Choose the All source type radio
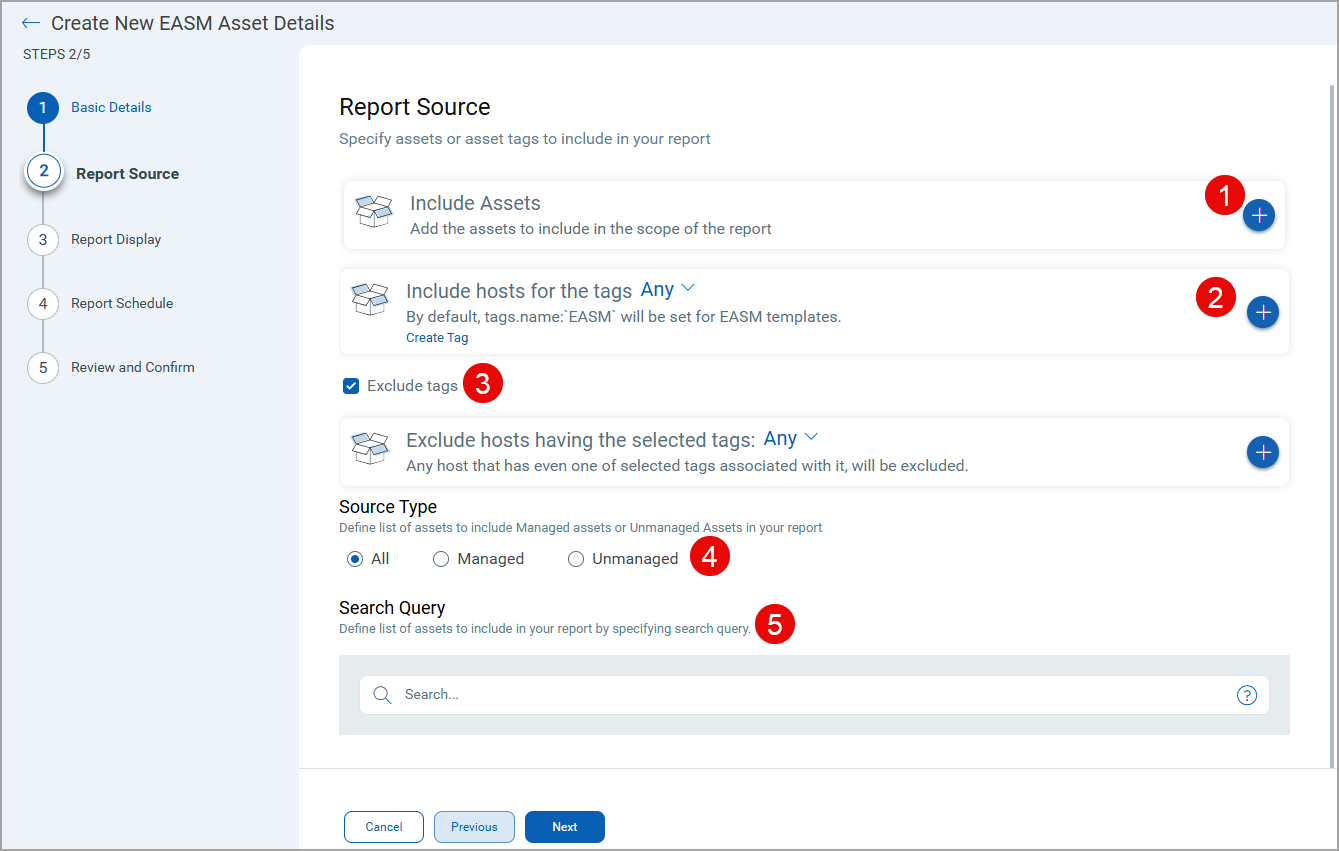The height and width of the screenshot is (851, 1339). click(355, 559)
